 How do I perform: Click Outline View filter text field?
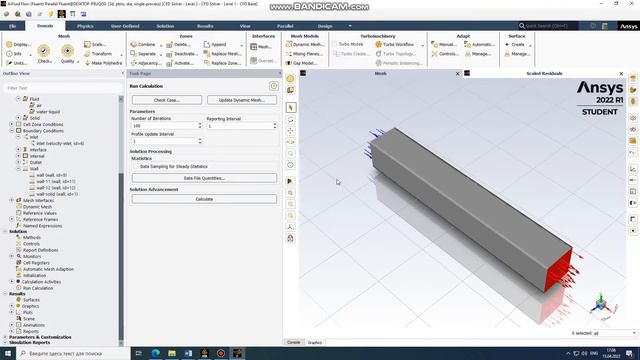62,88
